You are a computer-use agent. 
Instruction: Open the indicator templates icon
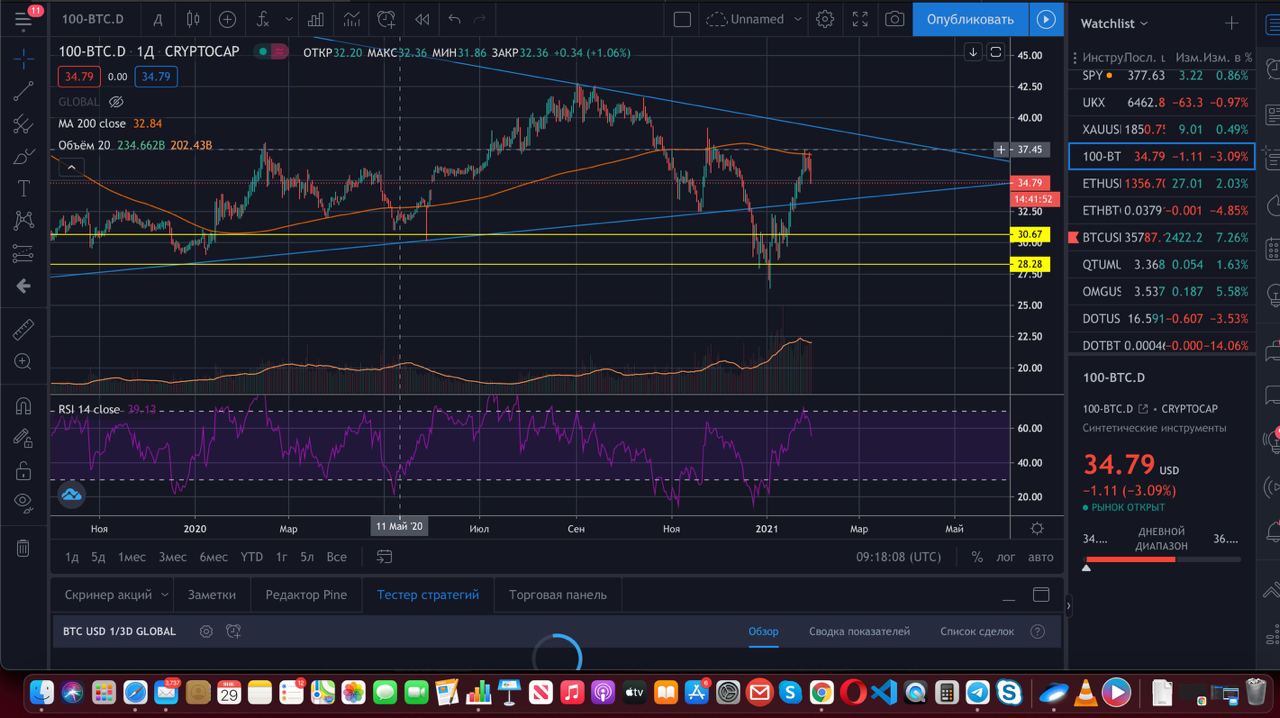pyautogui.click(x=352, y=19)
